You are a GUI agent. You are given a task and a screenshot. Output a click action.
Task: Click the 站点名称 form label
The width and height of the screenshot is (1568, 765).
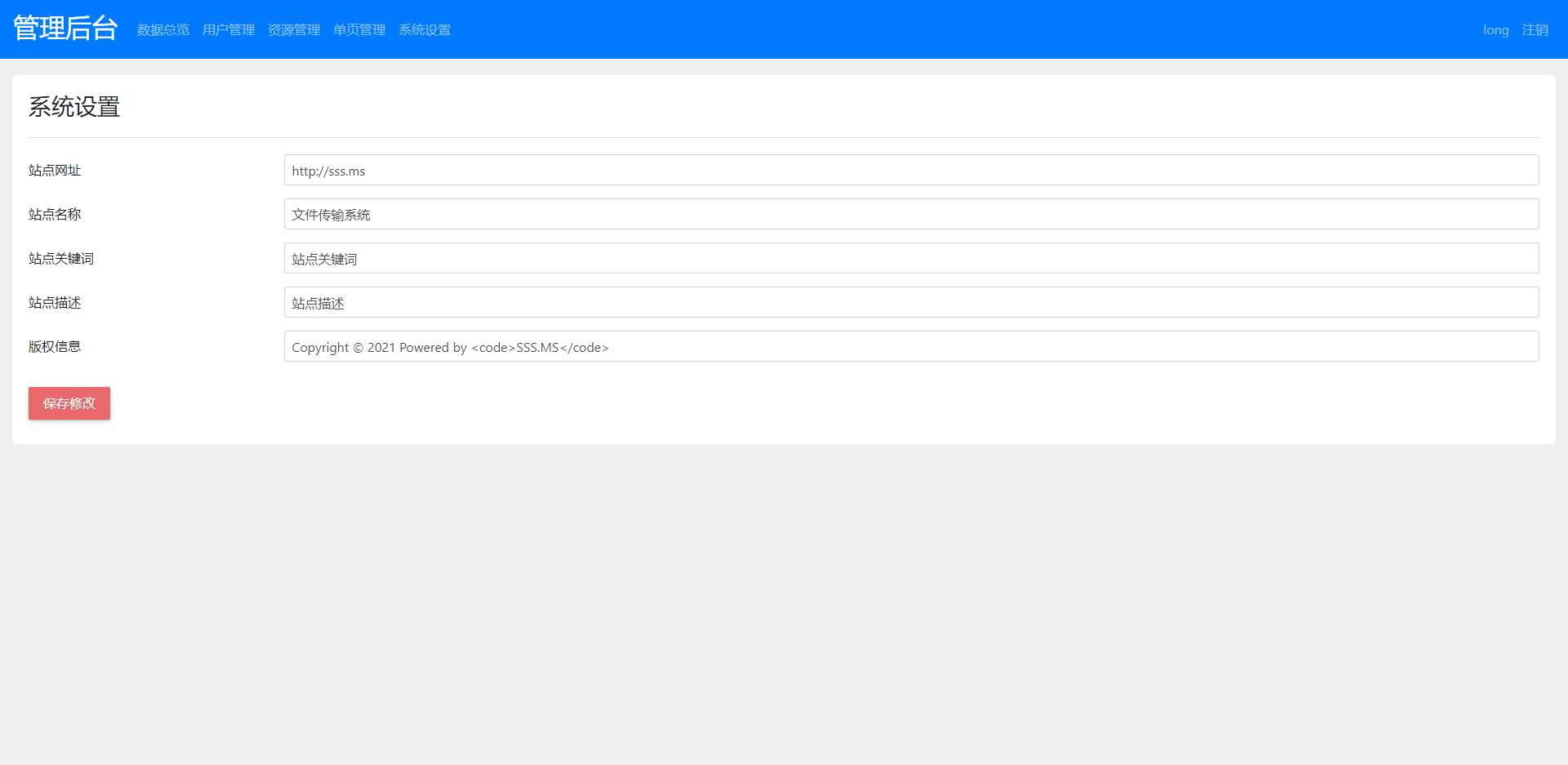point(55,215)
